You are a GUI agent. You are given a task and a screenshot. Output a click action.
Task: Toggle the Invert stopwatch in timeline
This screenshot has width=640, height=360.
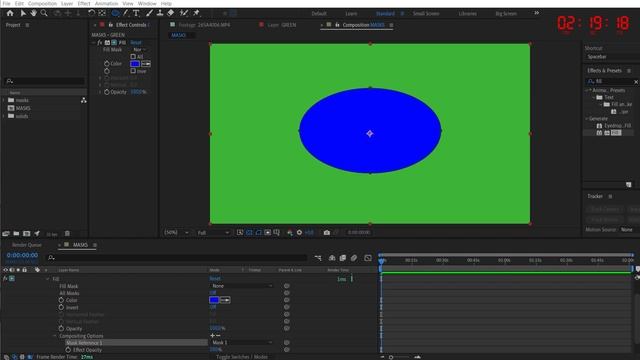click(x=61, y=307)
